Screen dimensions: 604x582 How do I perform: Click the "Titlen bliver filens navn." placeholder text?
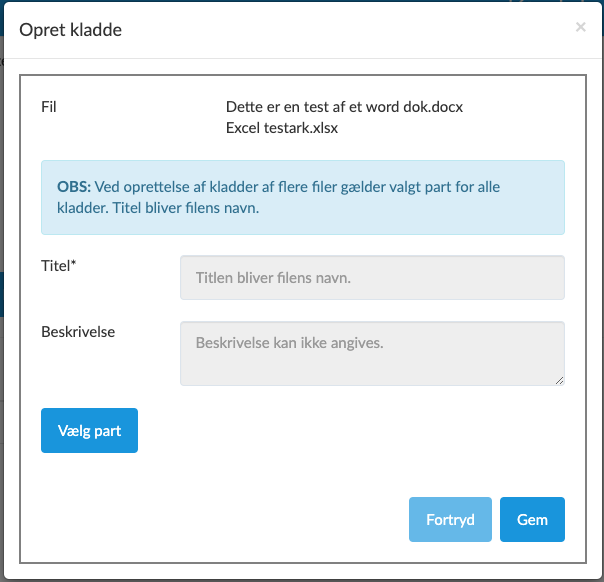pos(273,278)
